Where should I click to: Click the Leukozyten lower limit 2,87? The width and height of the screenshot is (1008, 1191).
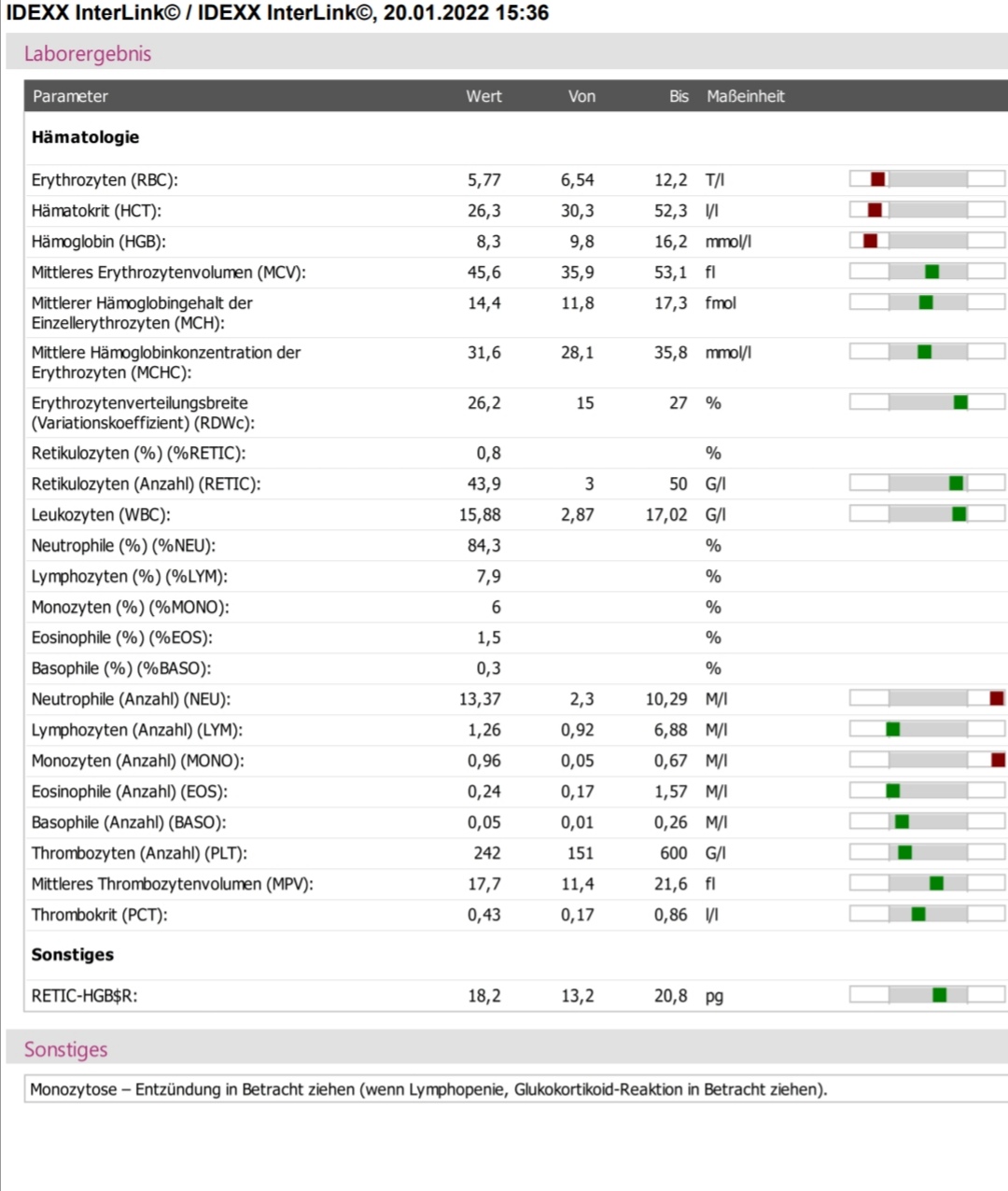click(578, 515)
